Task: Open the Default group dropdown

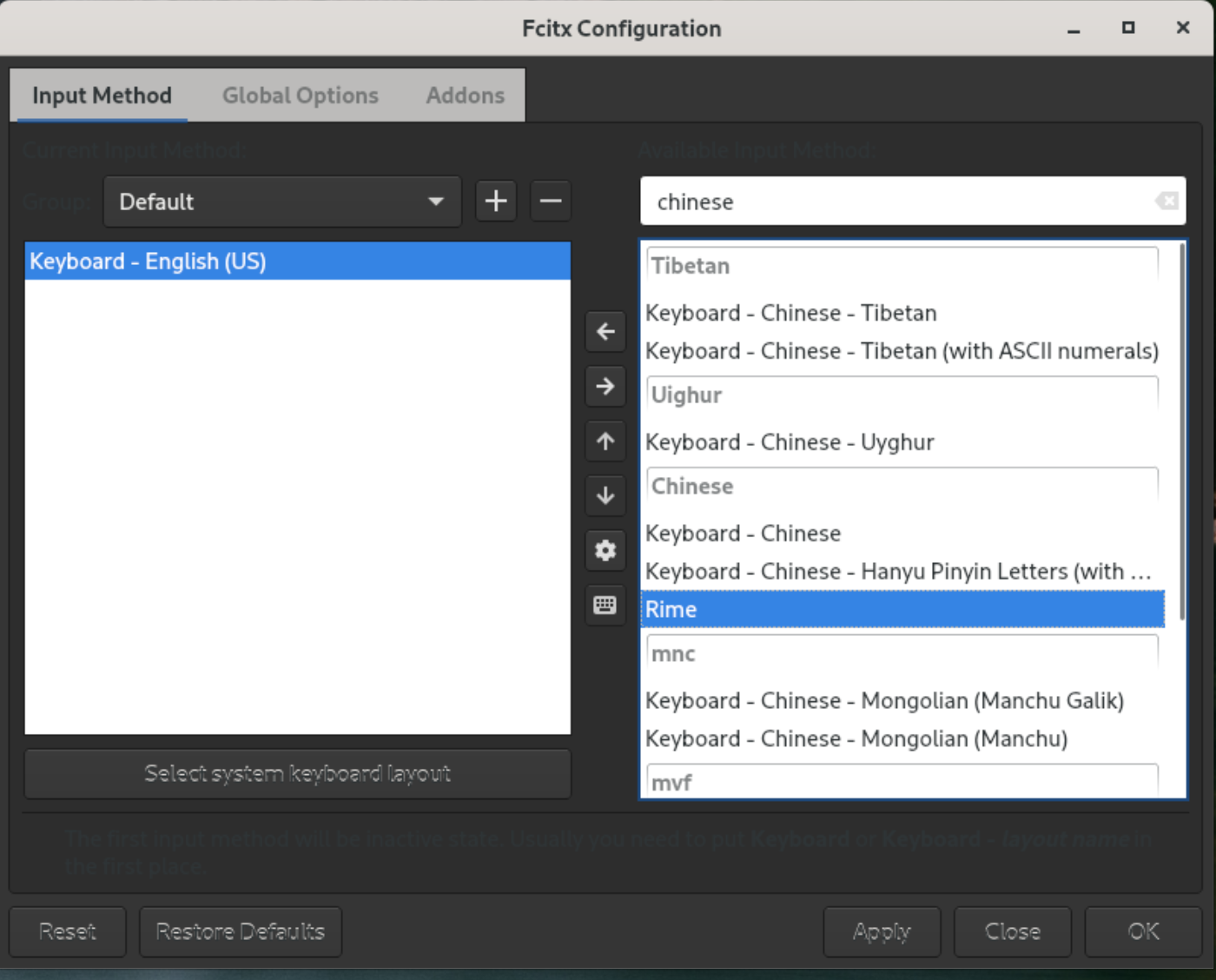Action: pyautogui.click(x=282, y=202)
